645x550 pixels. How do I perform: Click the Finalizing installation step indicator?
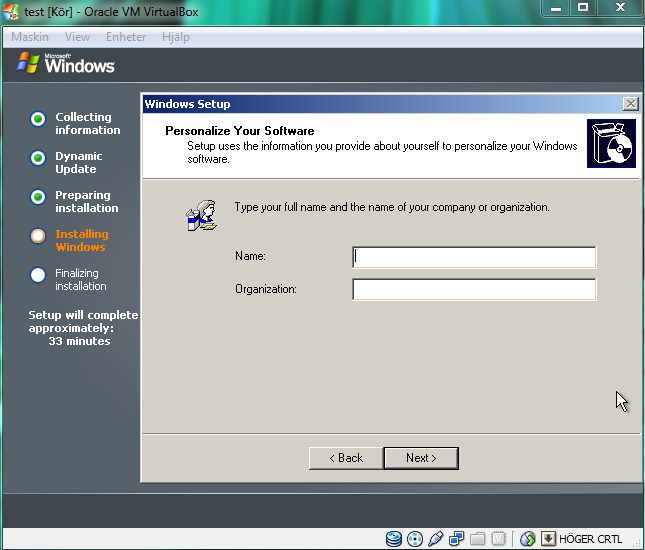coord(38,275)
